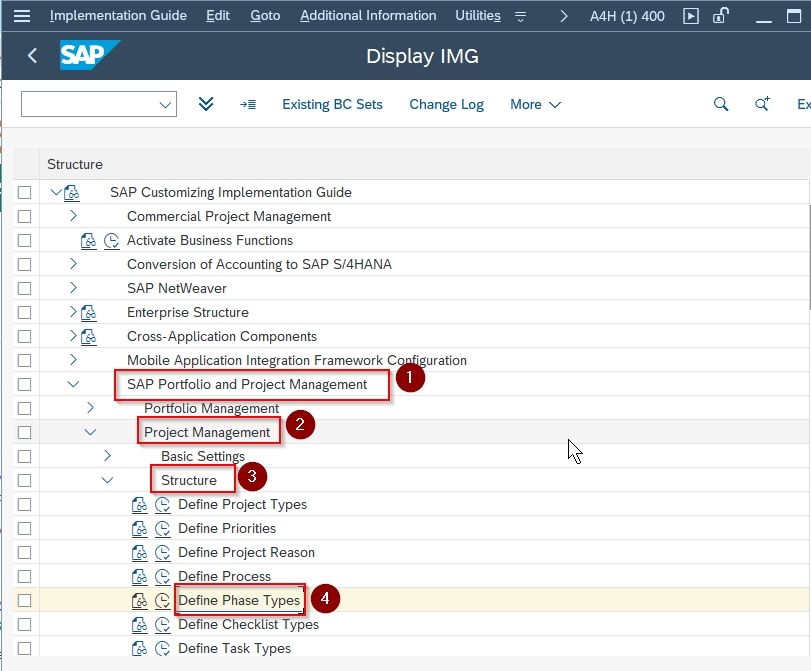The image size is (811, 671).
Task: Expand Conversion of Accounting to SAP S/4HANA
Action: pos(73,264)
